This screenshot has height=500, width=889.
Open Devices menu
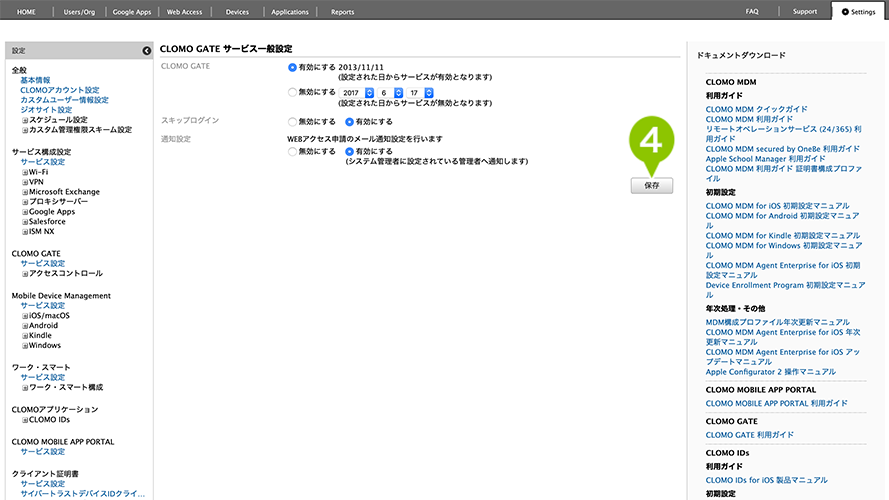pos(237,12)
